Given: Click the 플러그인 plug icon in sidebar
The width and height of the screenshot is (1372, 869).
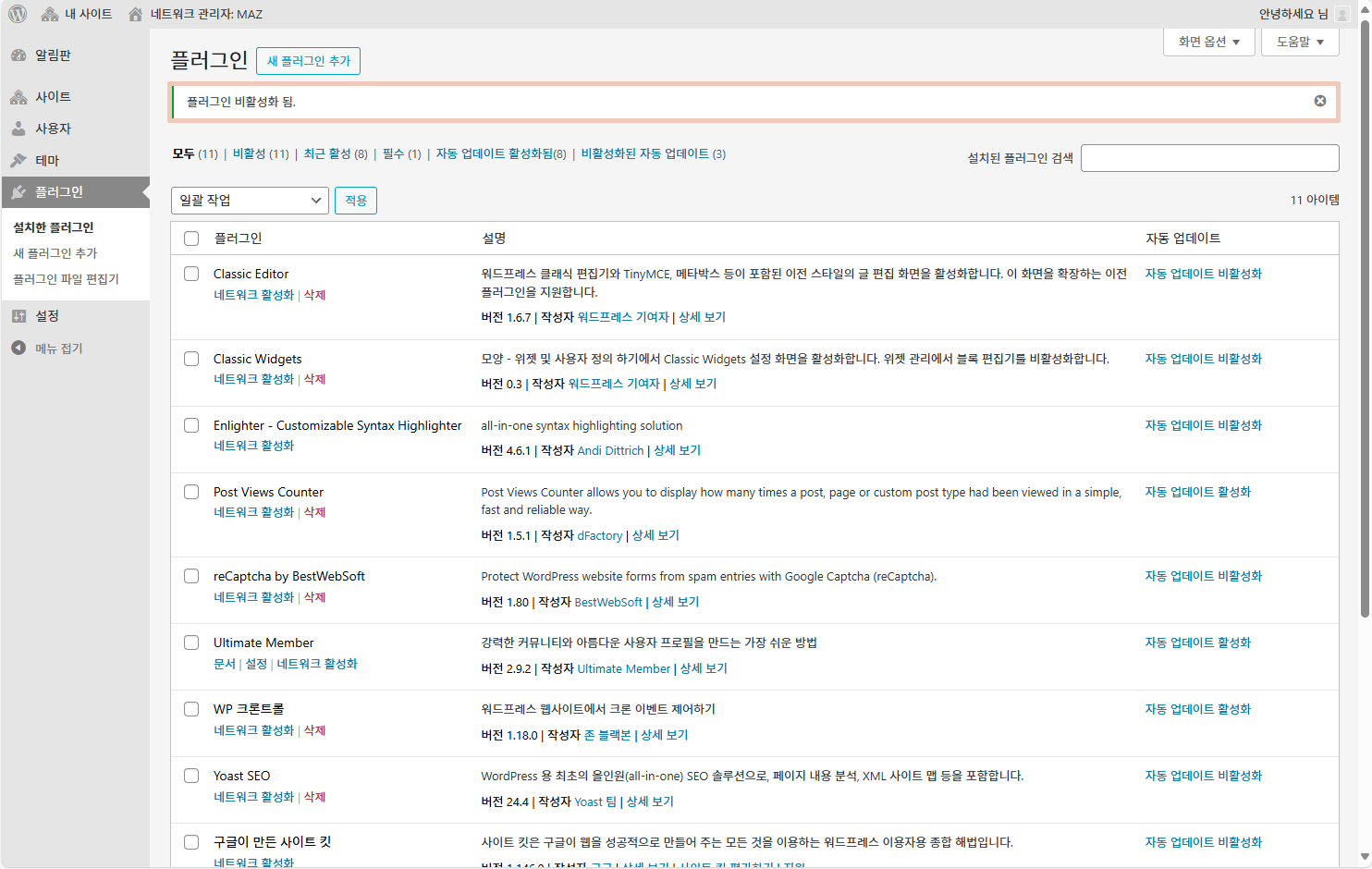Looking at the screenshot, I should click(18, 192).
